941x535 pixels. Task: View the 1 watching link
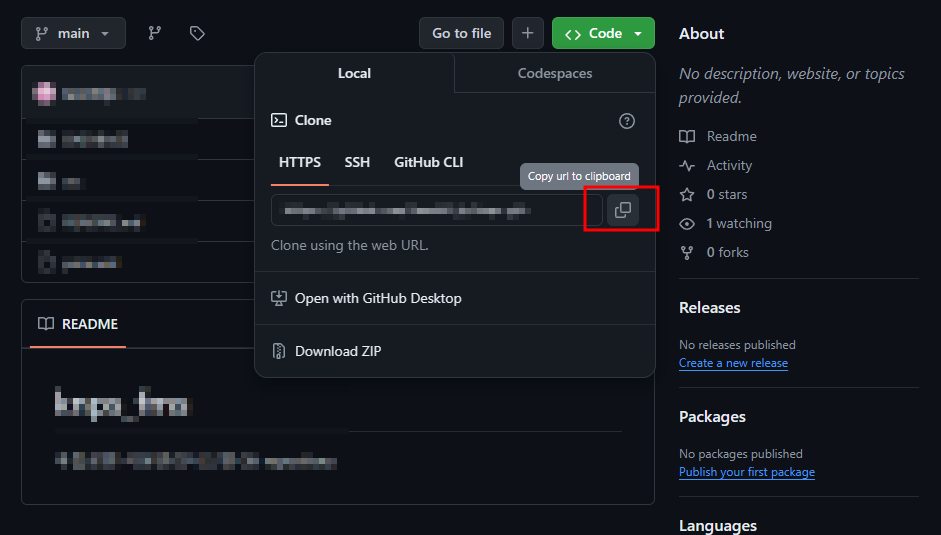pyautogui.click(x=739, y=223)
